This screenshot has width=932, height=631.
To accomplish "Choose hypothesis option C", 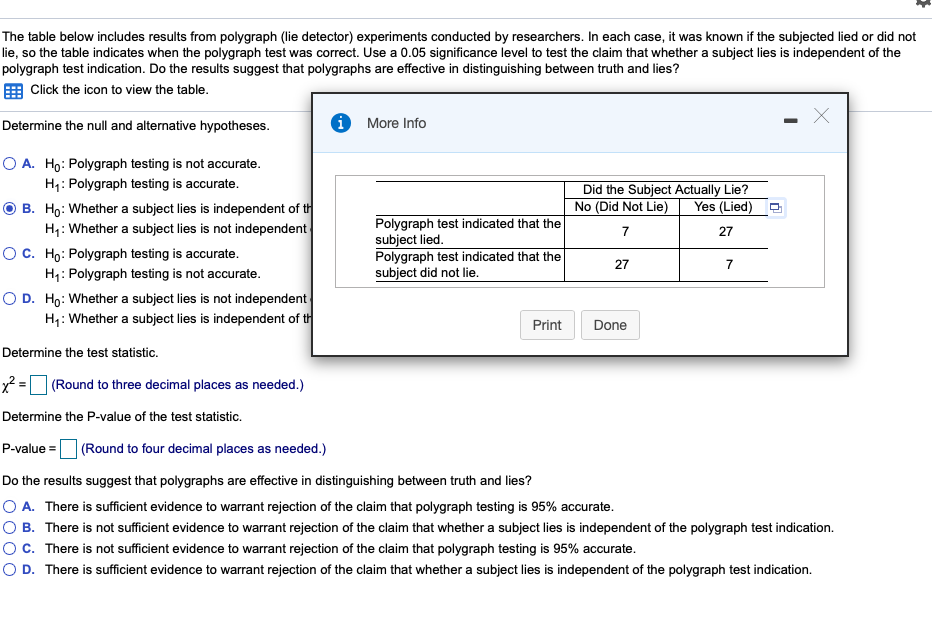I will point(10,253).
